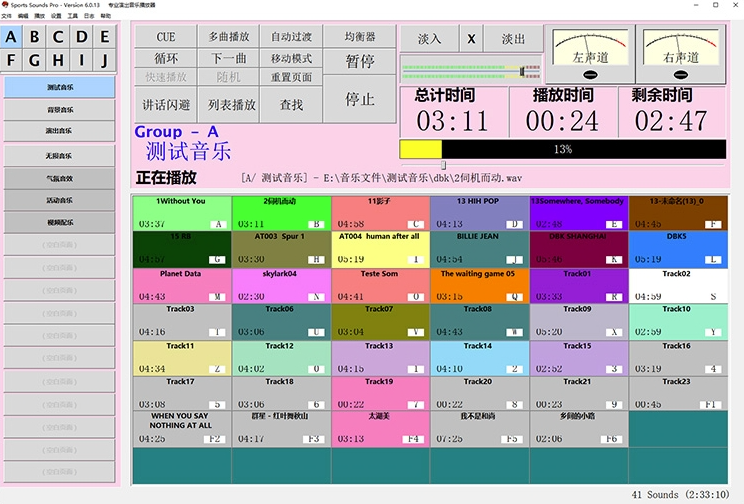The width and height of the screenshot is (744, 504).
Task: Play the Planet Data pad
Action: coord(182,286)
